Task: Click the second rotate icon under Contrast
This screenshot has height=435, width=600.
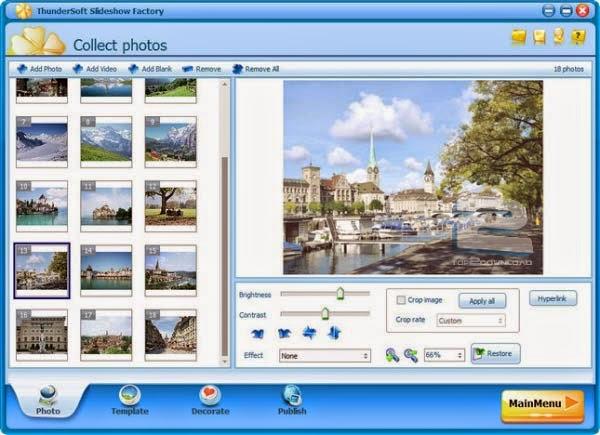Action: coord(284,333)
